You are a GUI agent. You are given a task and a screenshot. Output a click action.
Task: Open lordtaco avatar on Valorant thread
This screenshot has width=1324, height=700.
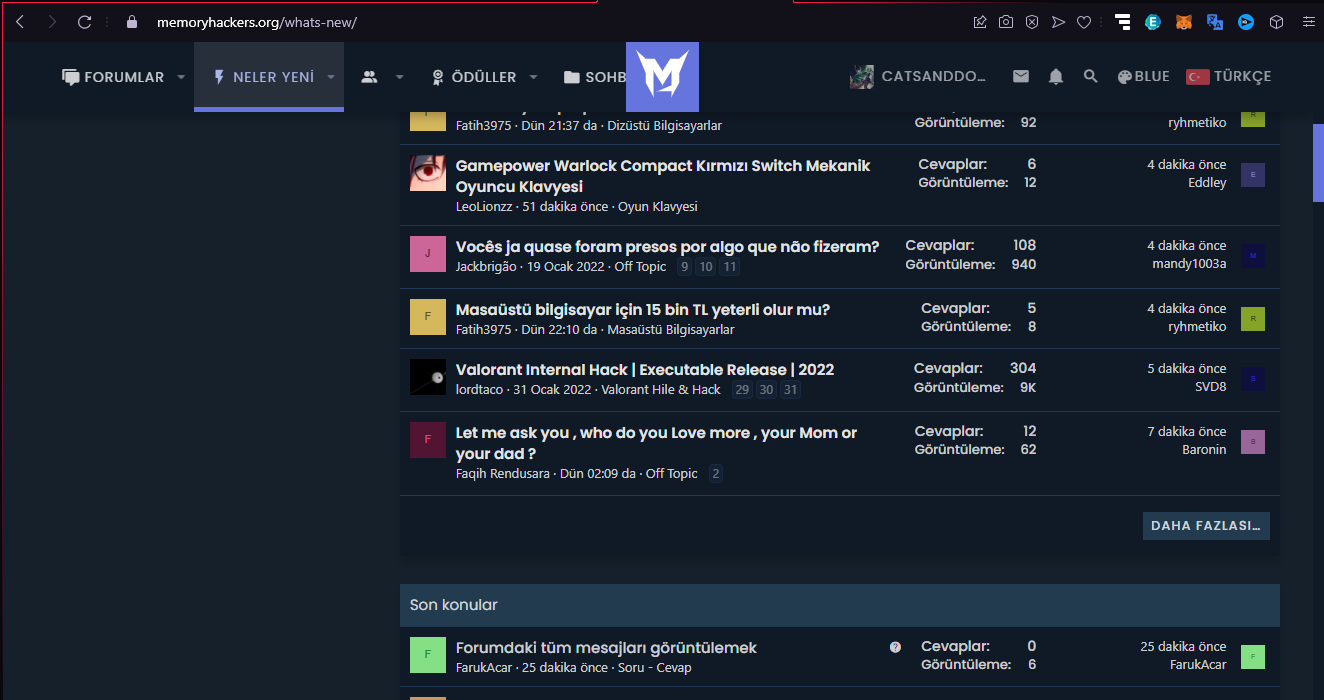point(428,377)
